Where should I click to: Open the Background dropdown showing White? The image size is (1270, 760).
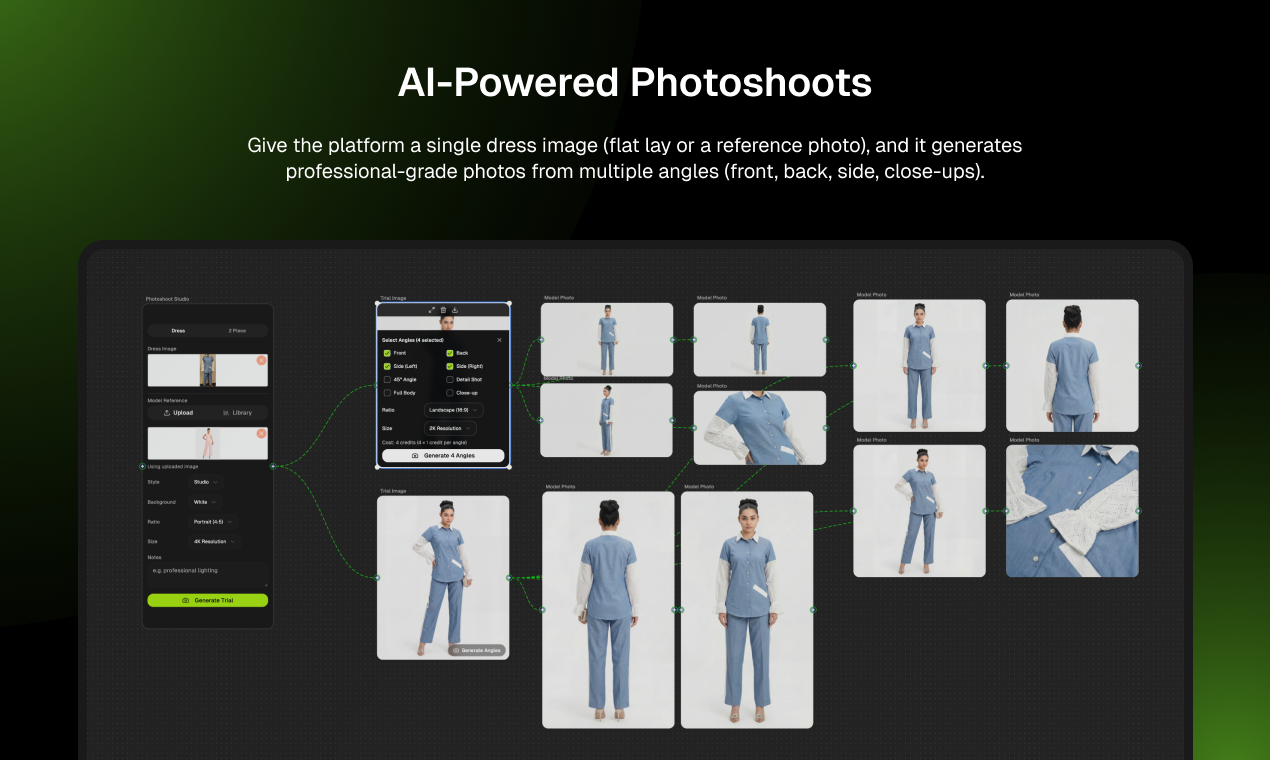[204, 502]
